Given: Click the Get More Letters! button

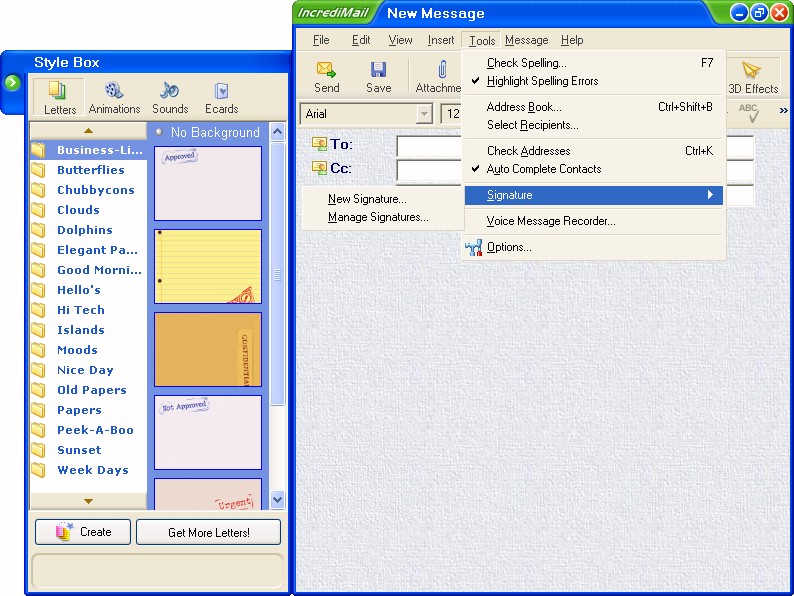Looking at the screenshot, I should 208,532.
